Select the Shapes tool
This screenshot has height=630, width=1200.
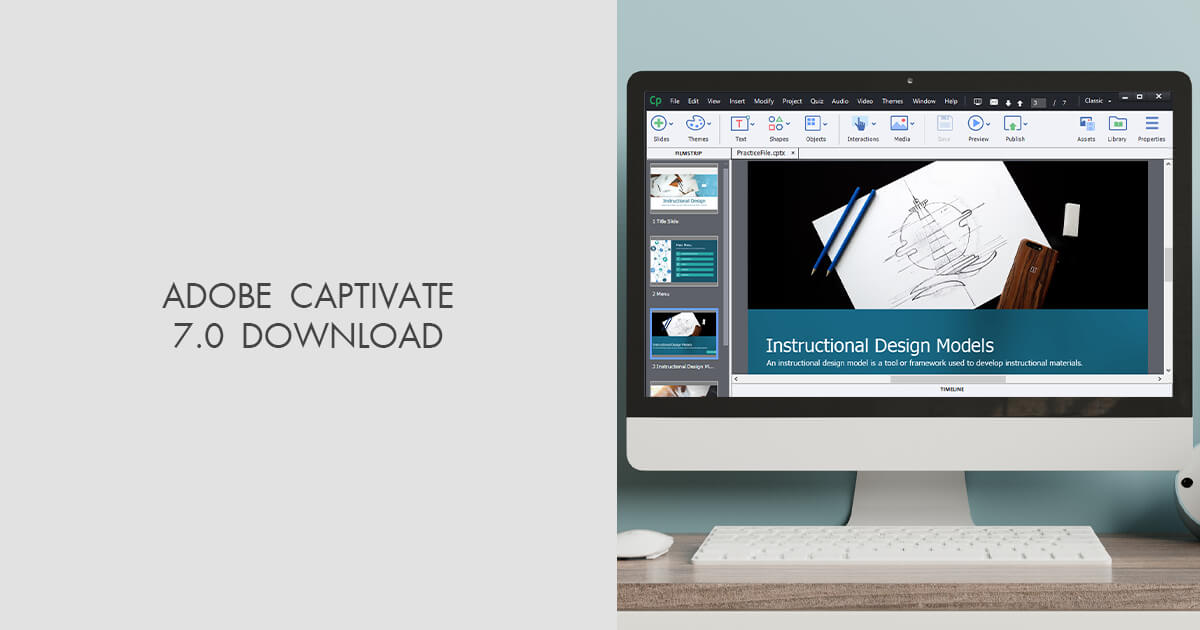click(775, 122)
